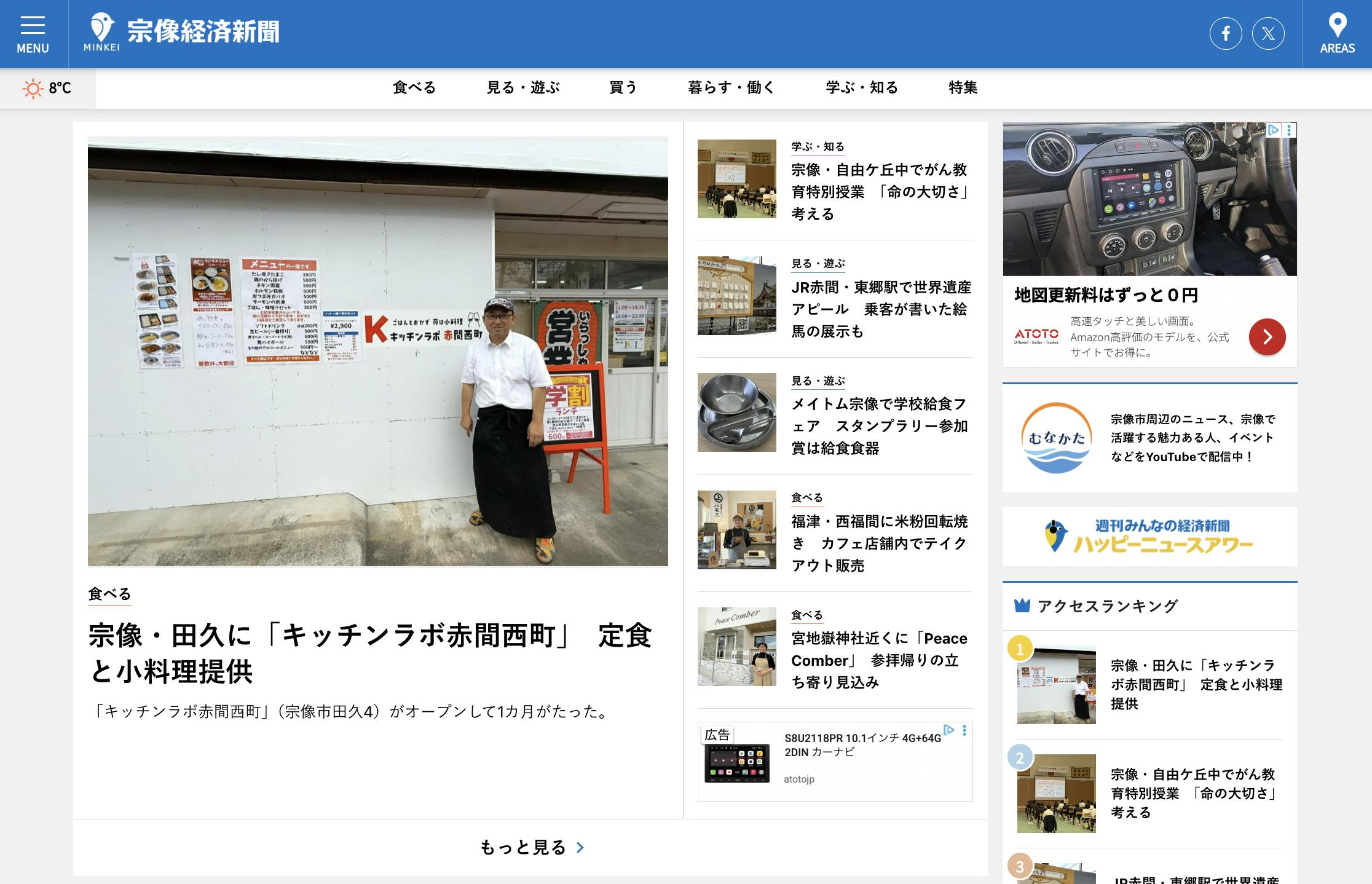1372x884 pixels.
Task: Click the AREAS map pin icon
Action: [1337, 26]
